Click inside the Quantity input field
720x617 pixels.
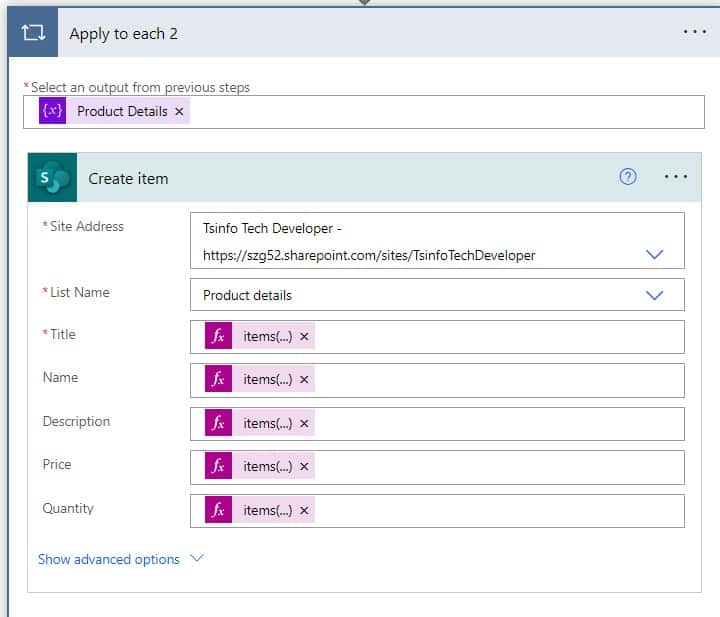pos(437,511)
